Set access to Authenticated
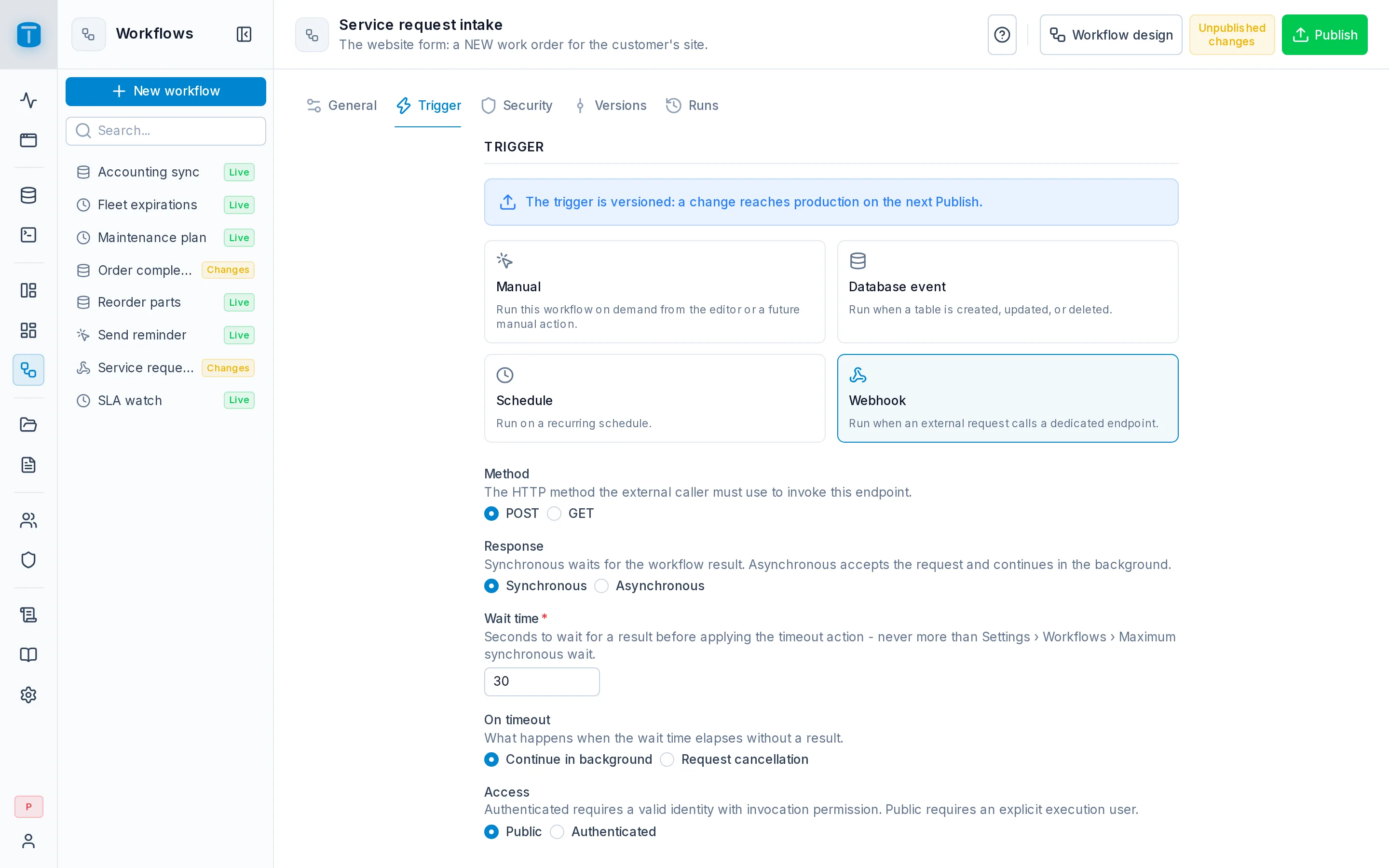The height and width of the screenshot is (868, 1389). point(557,832)
